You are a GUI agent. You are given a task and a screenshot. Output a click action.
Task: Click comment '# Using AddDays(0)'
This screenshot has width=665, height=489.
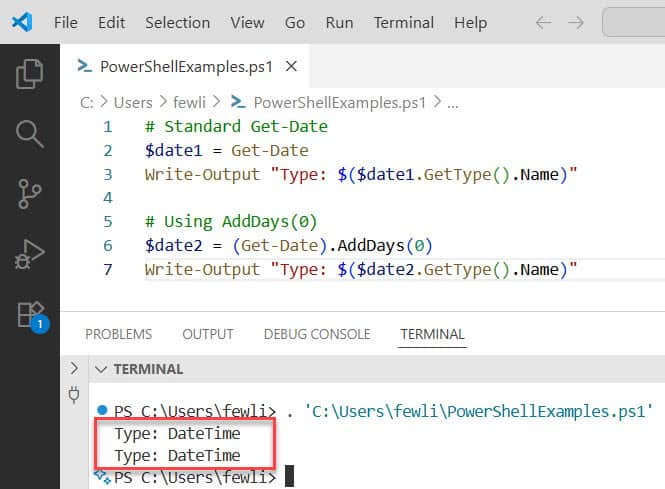point(231,221)
